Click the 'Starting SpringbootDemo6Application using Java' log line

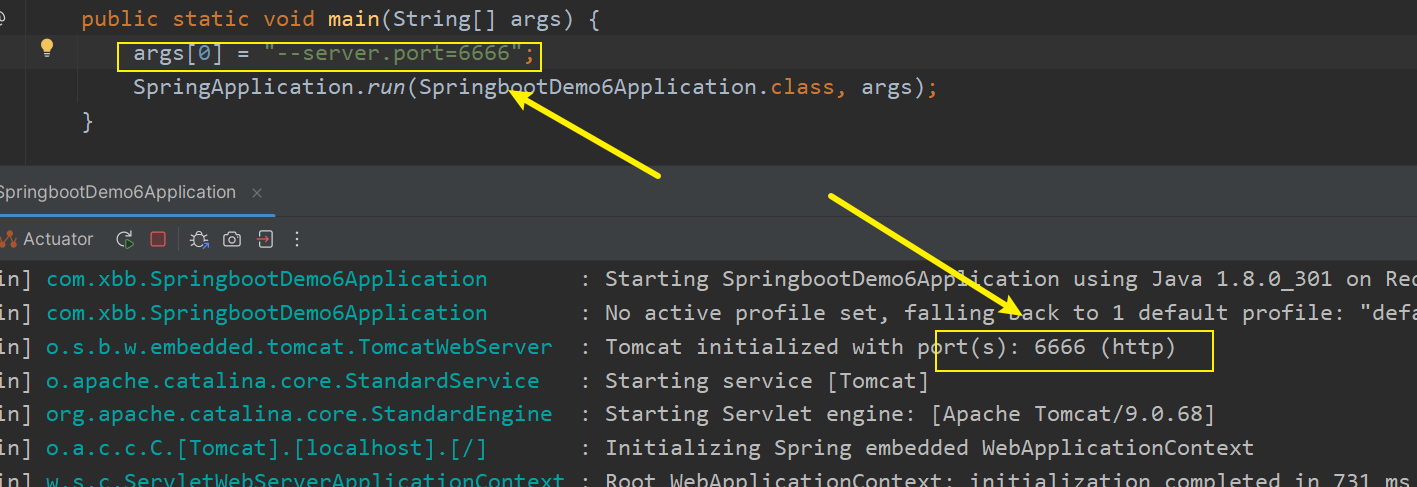(x=1011, y=279)
